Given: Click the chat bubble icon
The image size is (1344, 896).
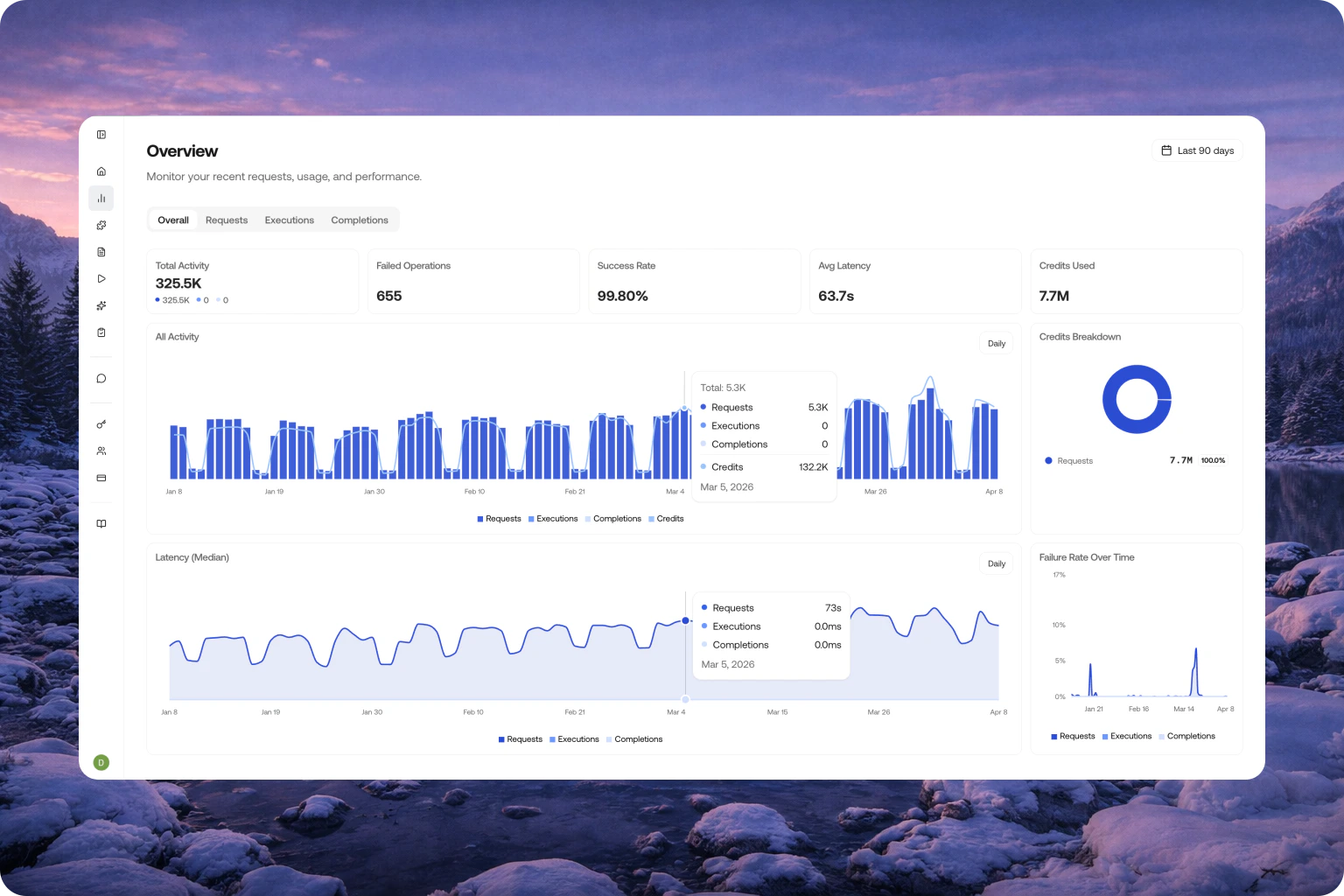Looking at the screenshot, I should click(x=101, y=378).
